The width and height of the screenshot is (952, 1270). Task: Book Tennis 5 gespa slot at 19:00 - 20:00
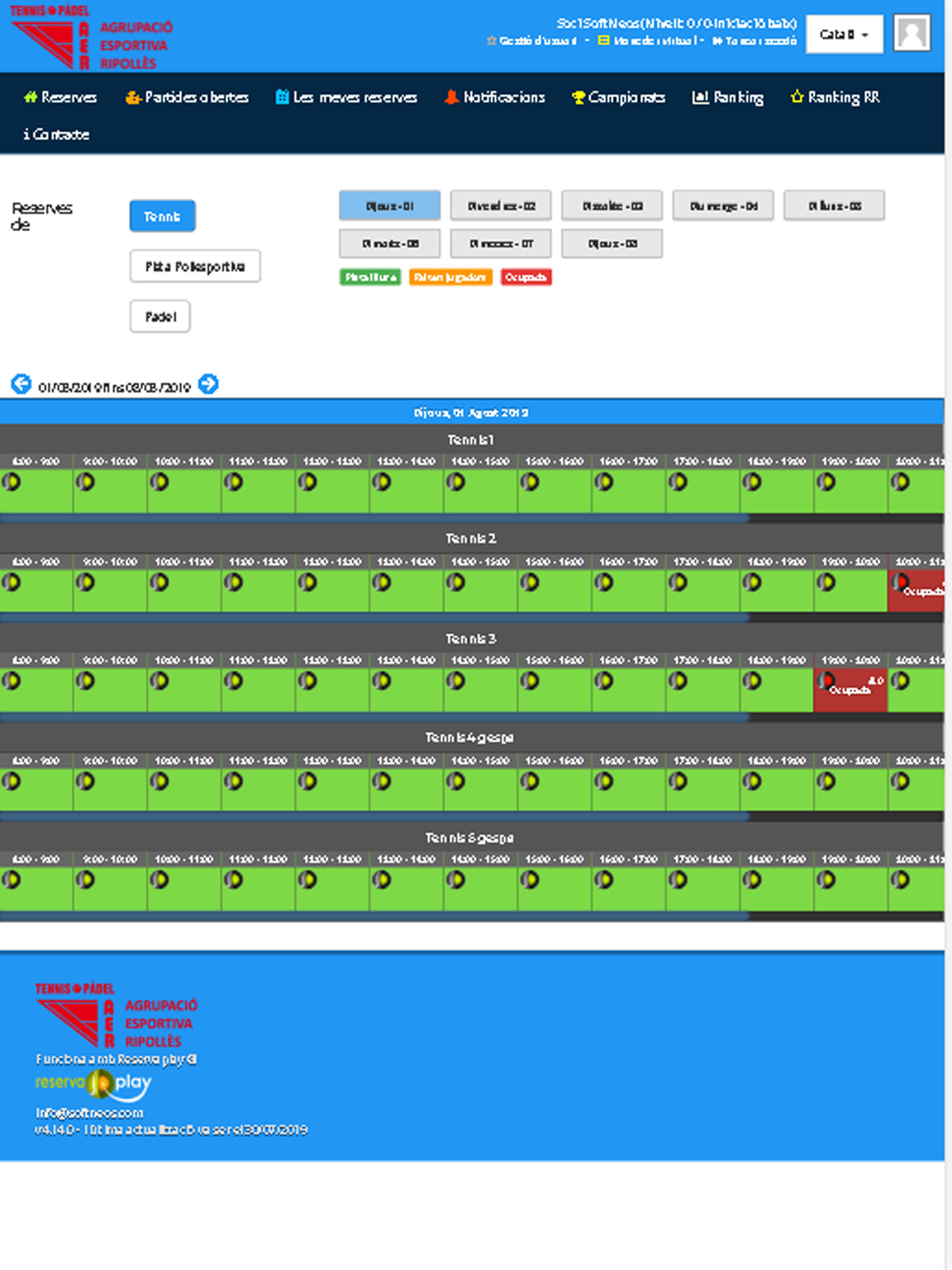tap(851, 889)
